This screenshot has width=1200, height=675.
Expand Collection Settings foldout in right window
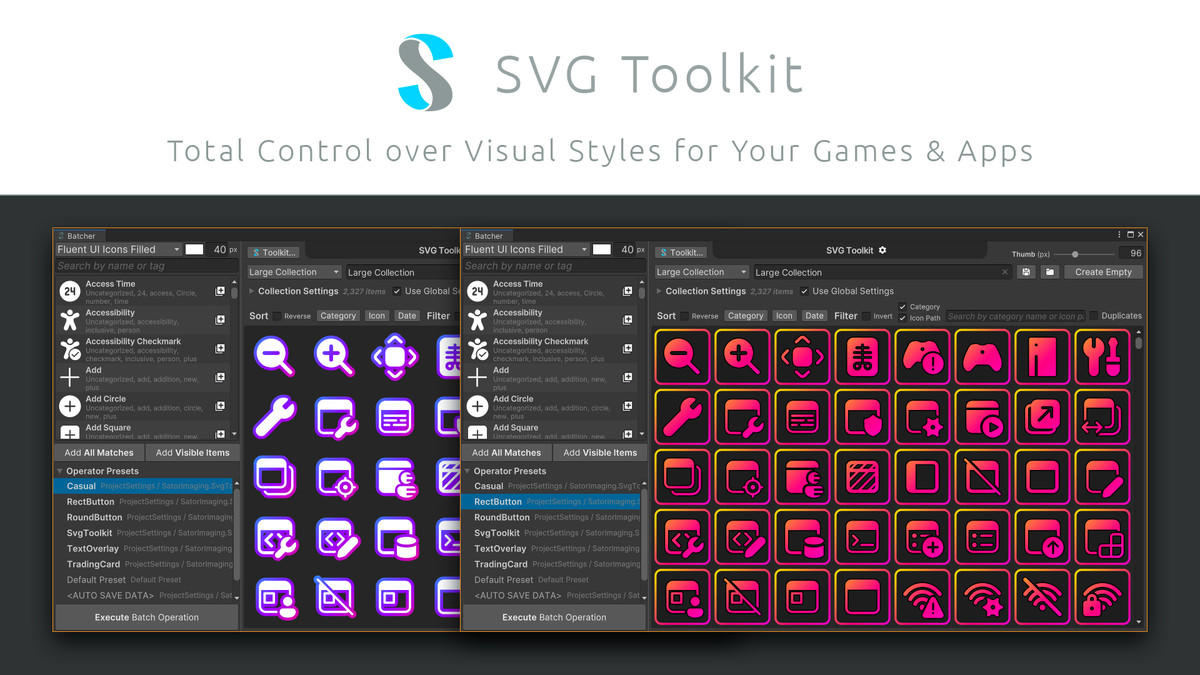[x=660, y=291]
